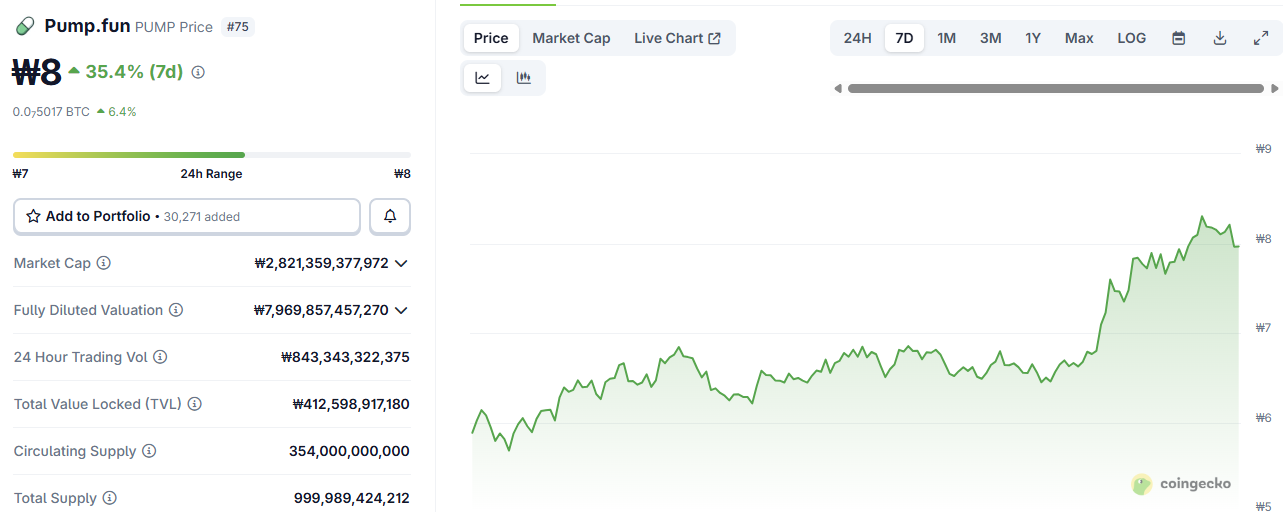1284x512 pixels.
Task: Select the 24H time range
Action: (857, 38)
